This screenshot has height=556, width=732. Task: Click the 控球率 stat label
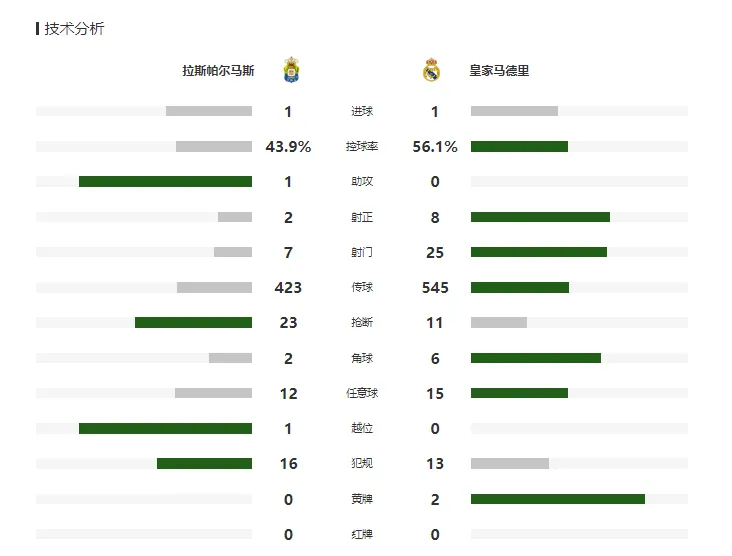pos(362,147)
